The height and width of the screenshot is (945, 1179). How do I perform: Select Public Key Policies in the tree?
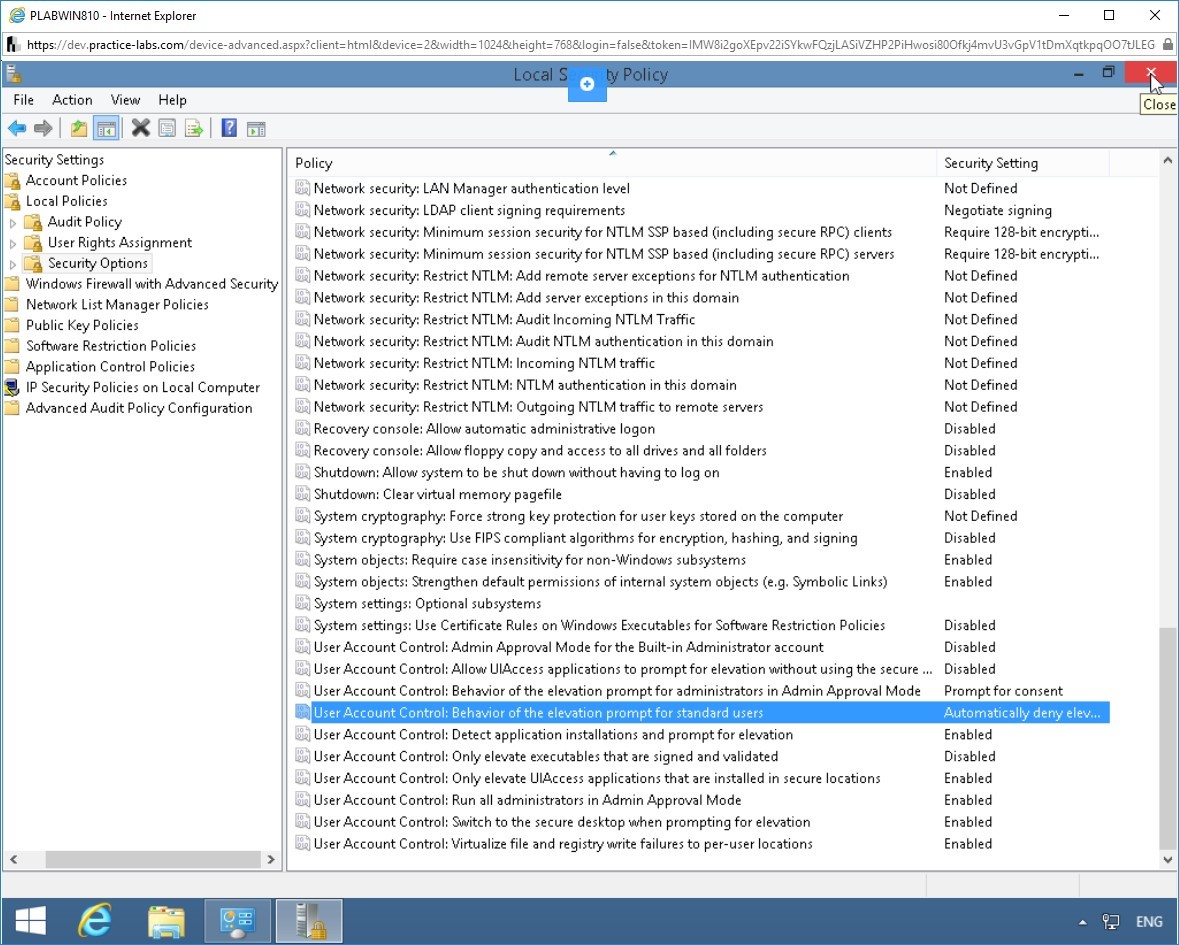[82, 326]
